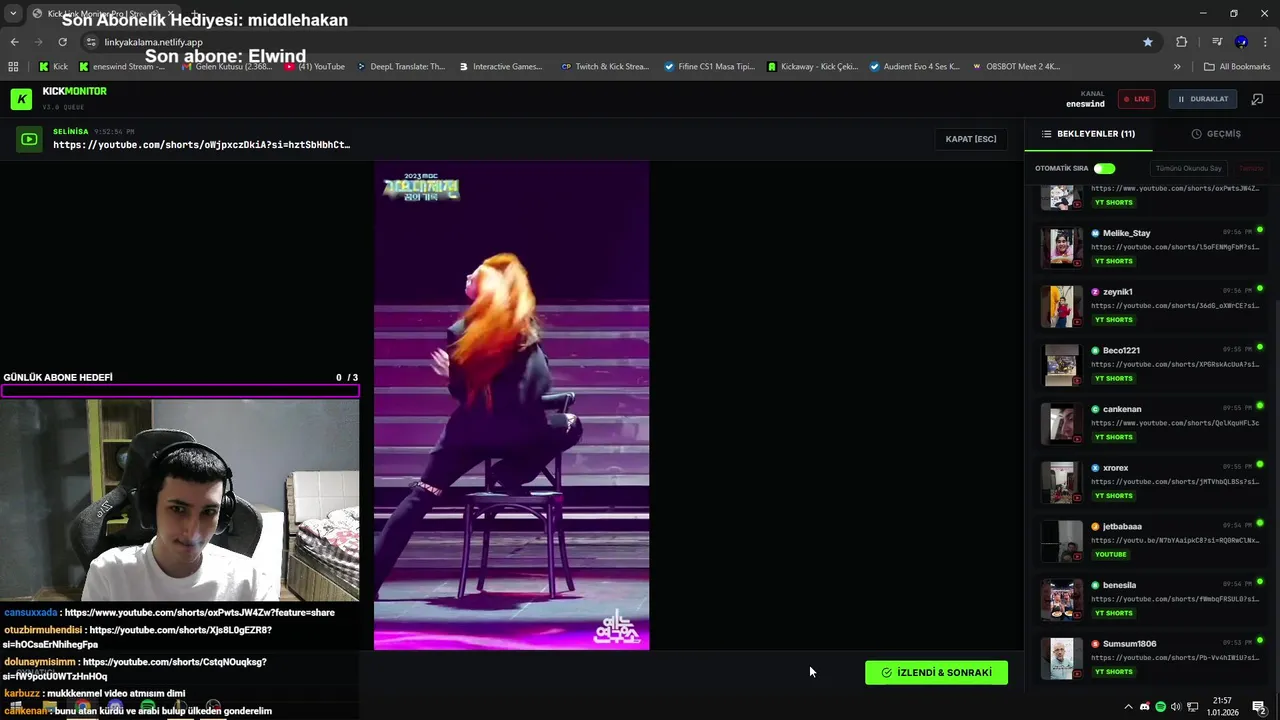
Task: Click the red Temizle button
Action: 1251,168
